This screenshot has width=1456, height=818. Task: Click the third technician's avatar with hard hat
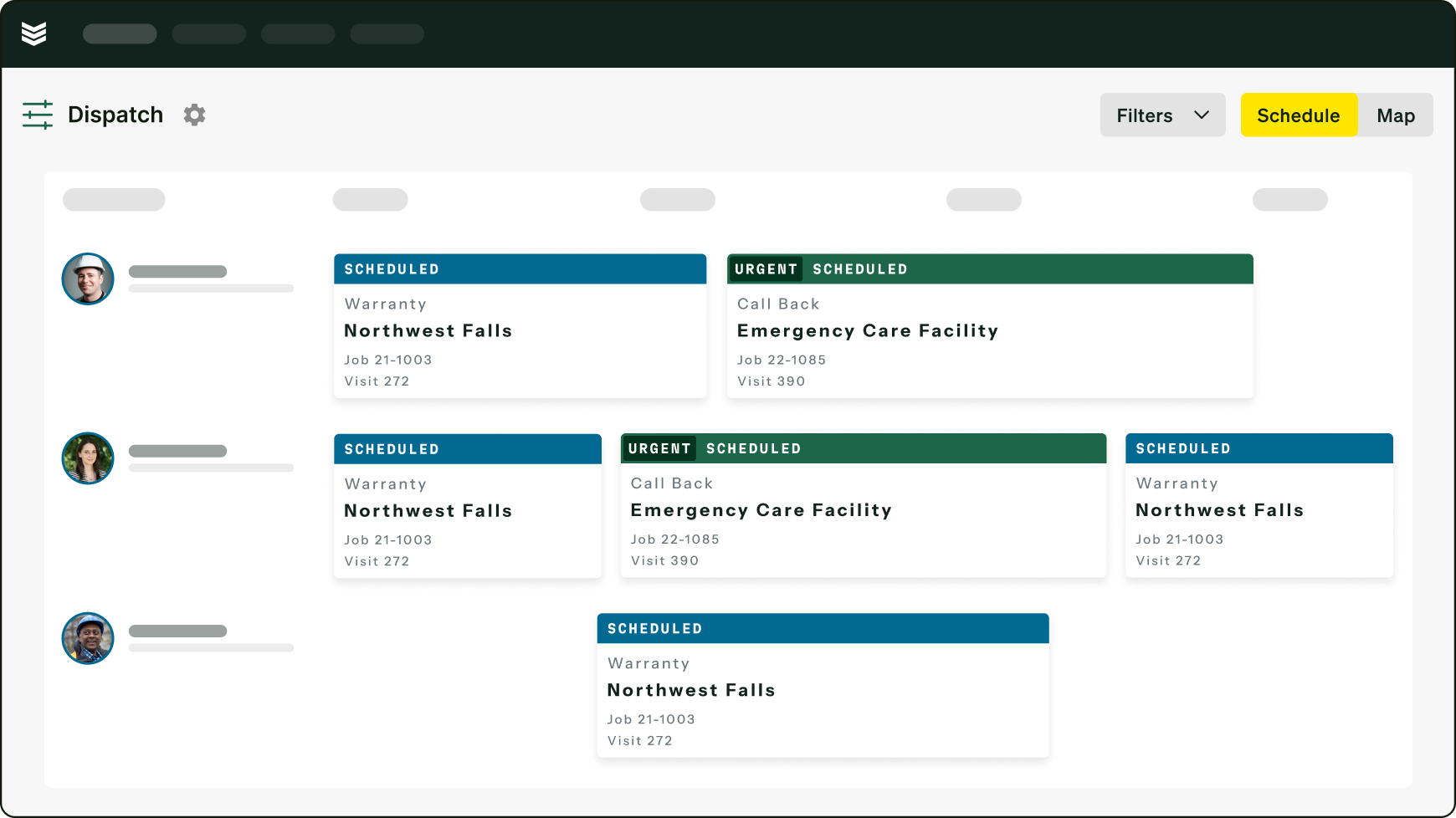click(87, 638)
